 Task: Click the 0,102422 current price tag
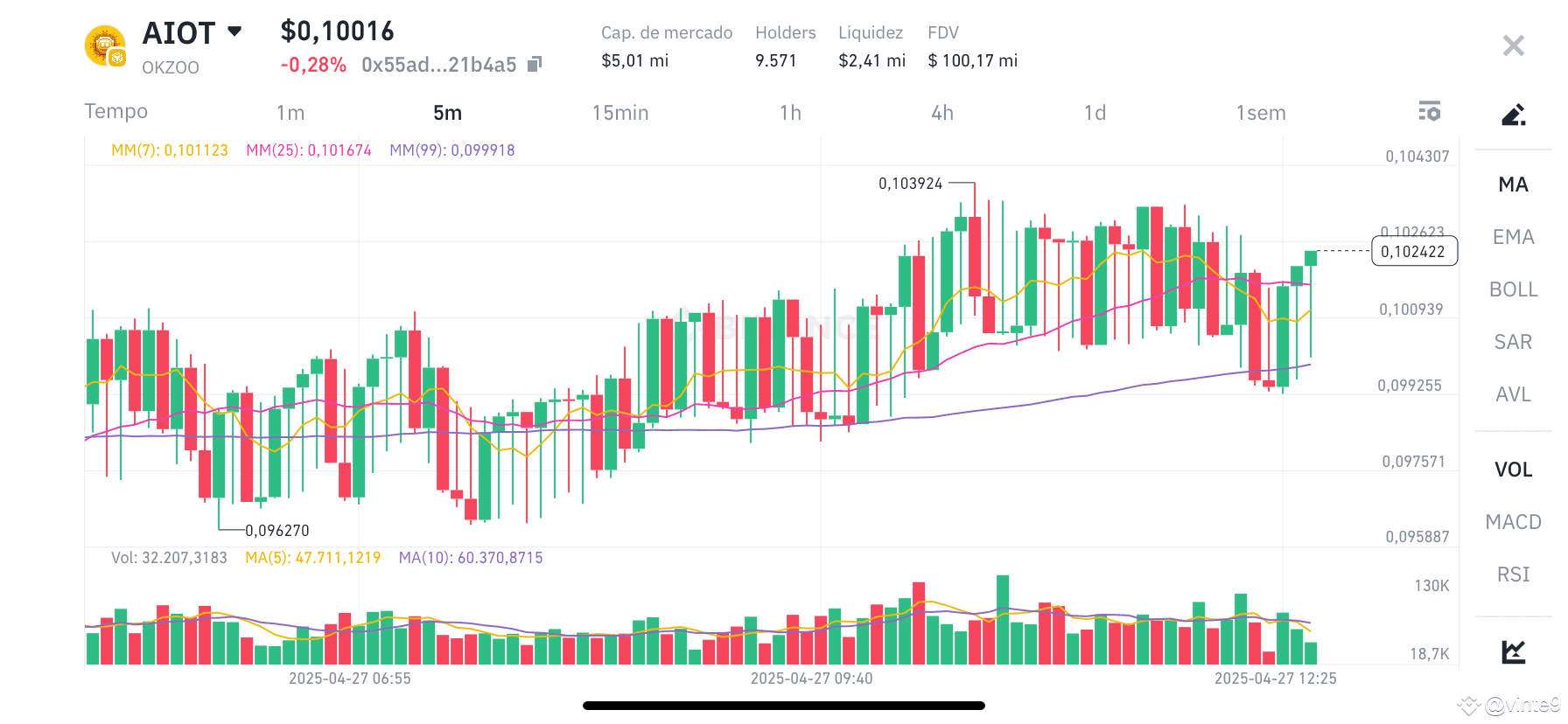[1414, 252]
